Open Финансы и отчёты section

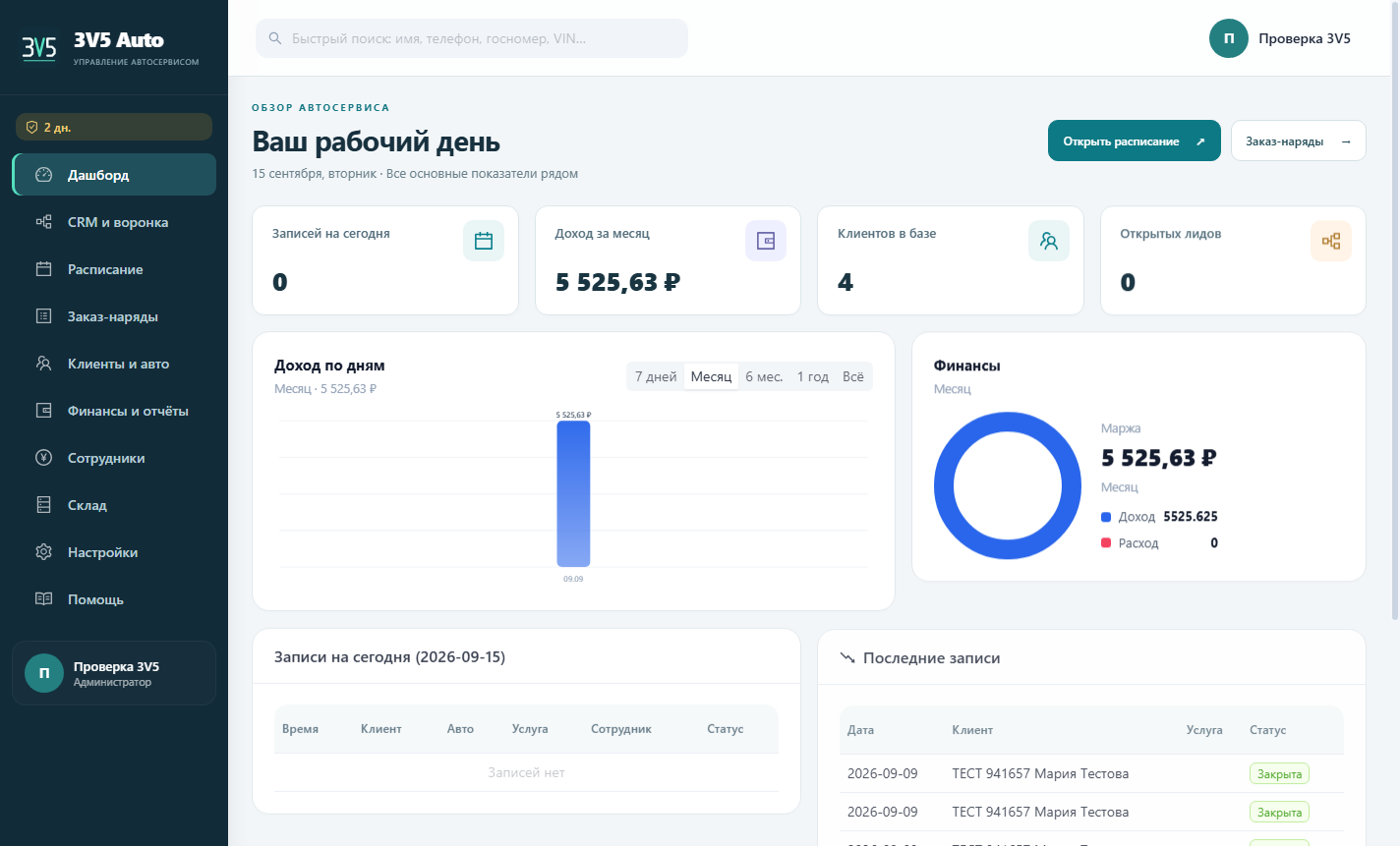[114, 411]
